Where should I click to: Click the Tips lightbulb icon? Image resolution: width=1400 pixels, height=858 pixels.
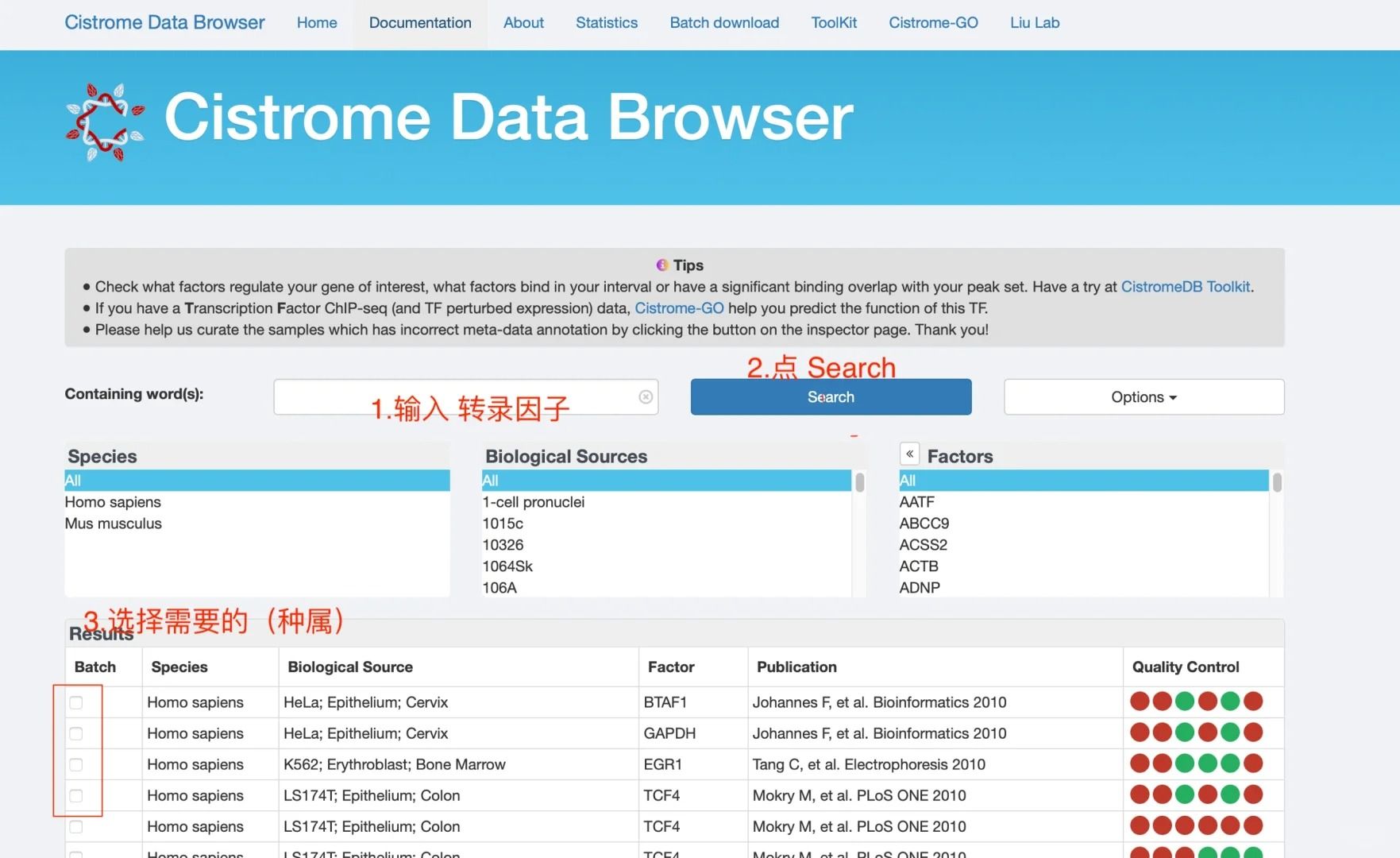[662, 265]
